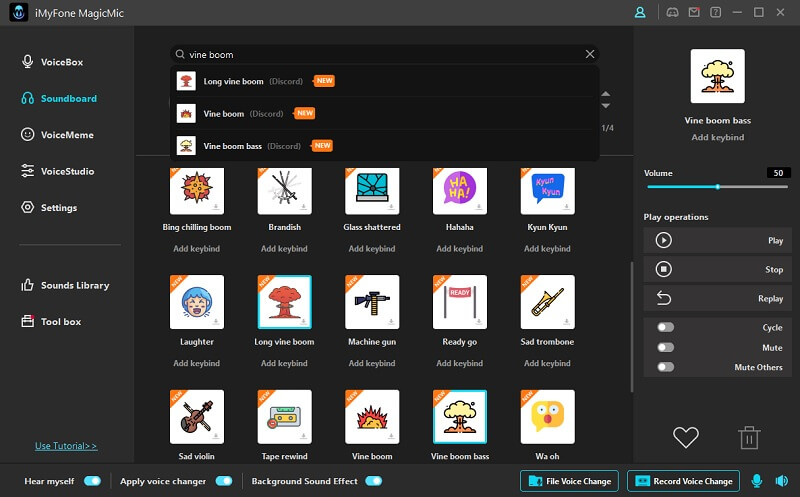Play the selected sound
The image size is (800, 497).
717,240
